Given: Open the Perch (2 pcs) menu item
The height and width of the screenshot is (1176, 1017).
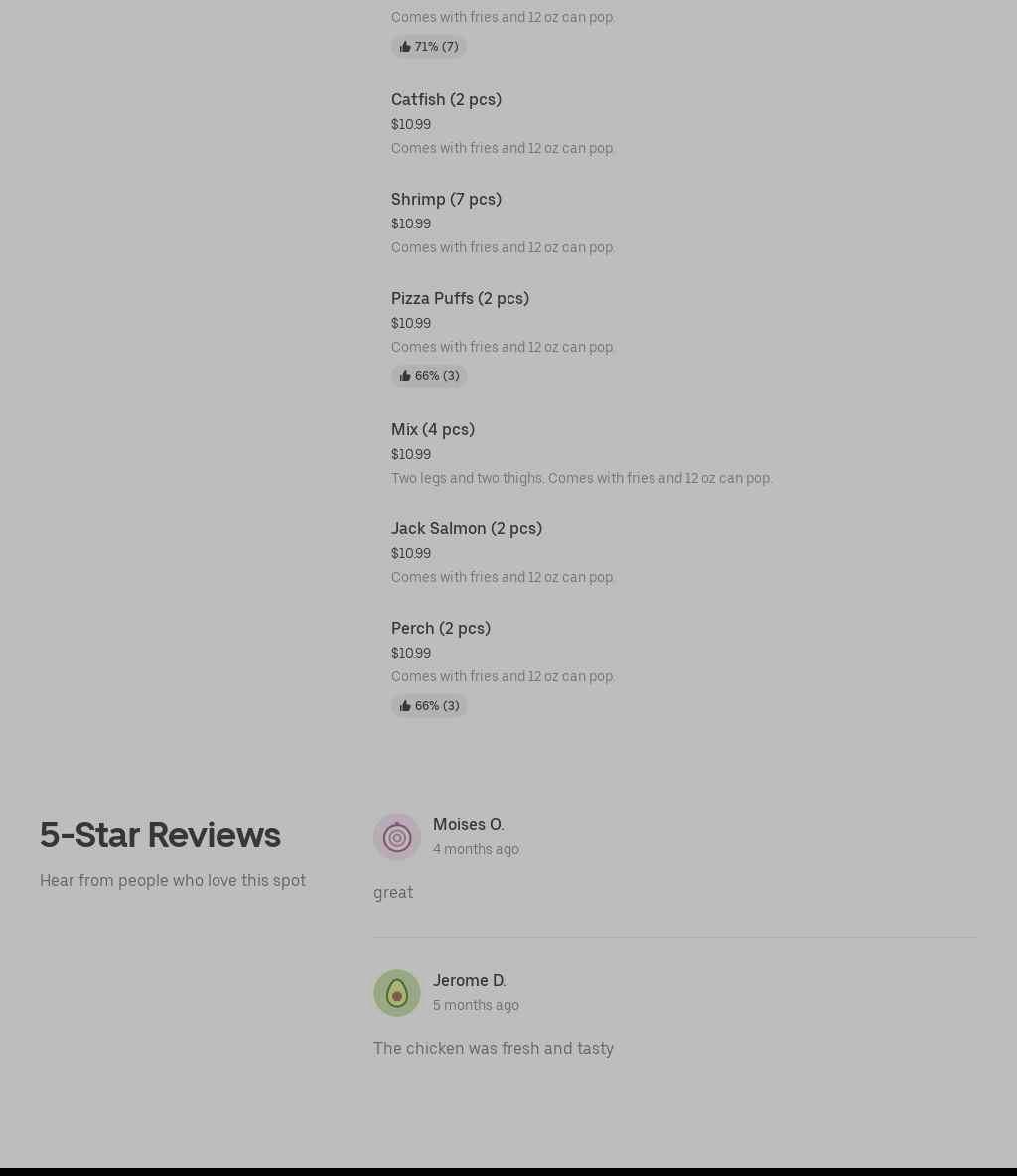Looking at the screenshot, I should click(441, 628).
